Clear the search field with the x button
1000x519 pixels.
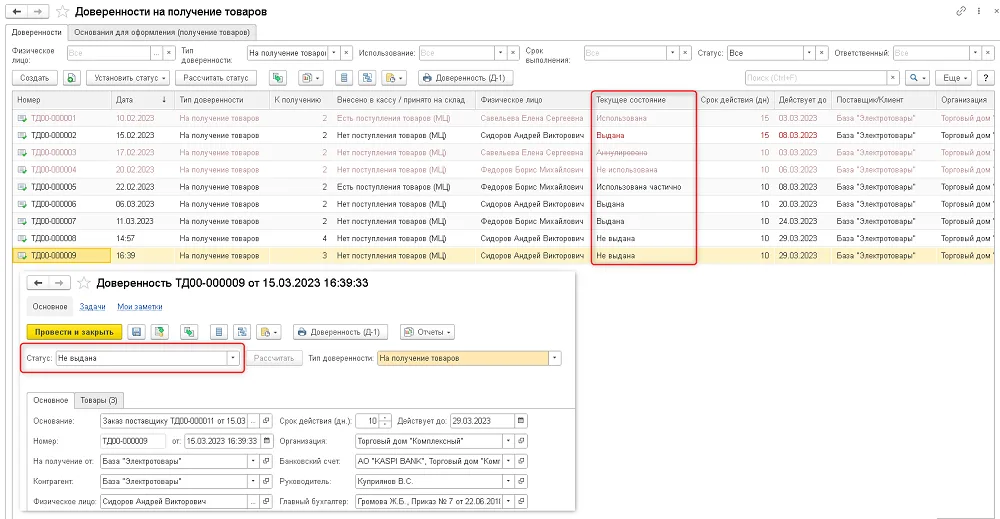point(893,78)
